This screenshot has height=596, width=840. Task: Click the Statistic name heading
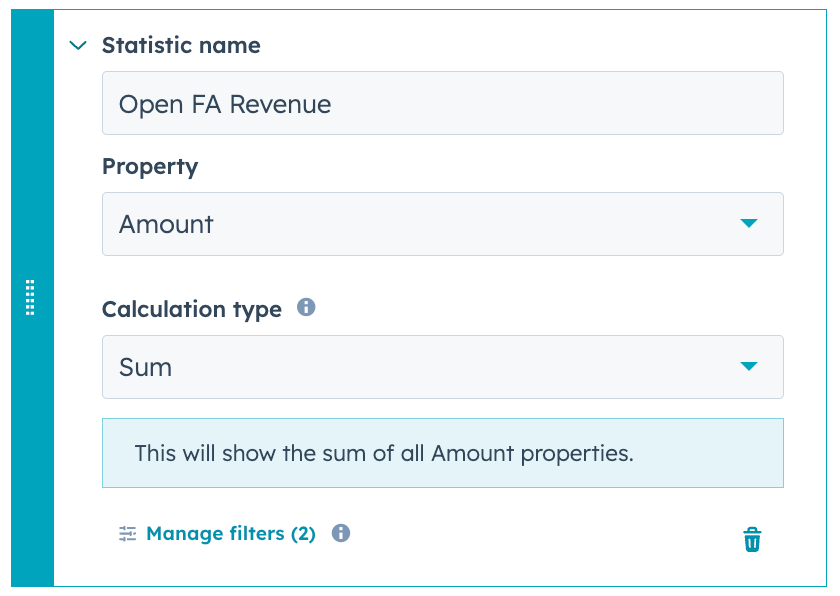pos(181,46)
